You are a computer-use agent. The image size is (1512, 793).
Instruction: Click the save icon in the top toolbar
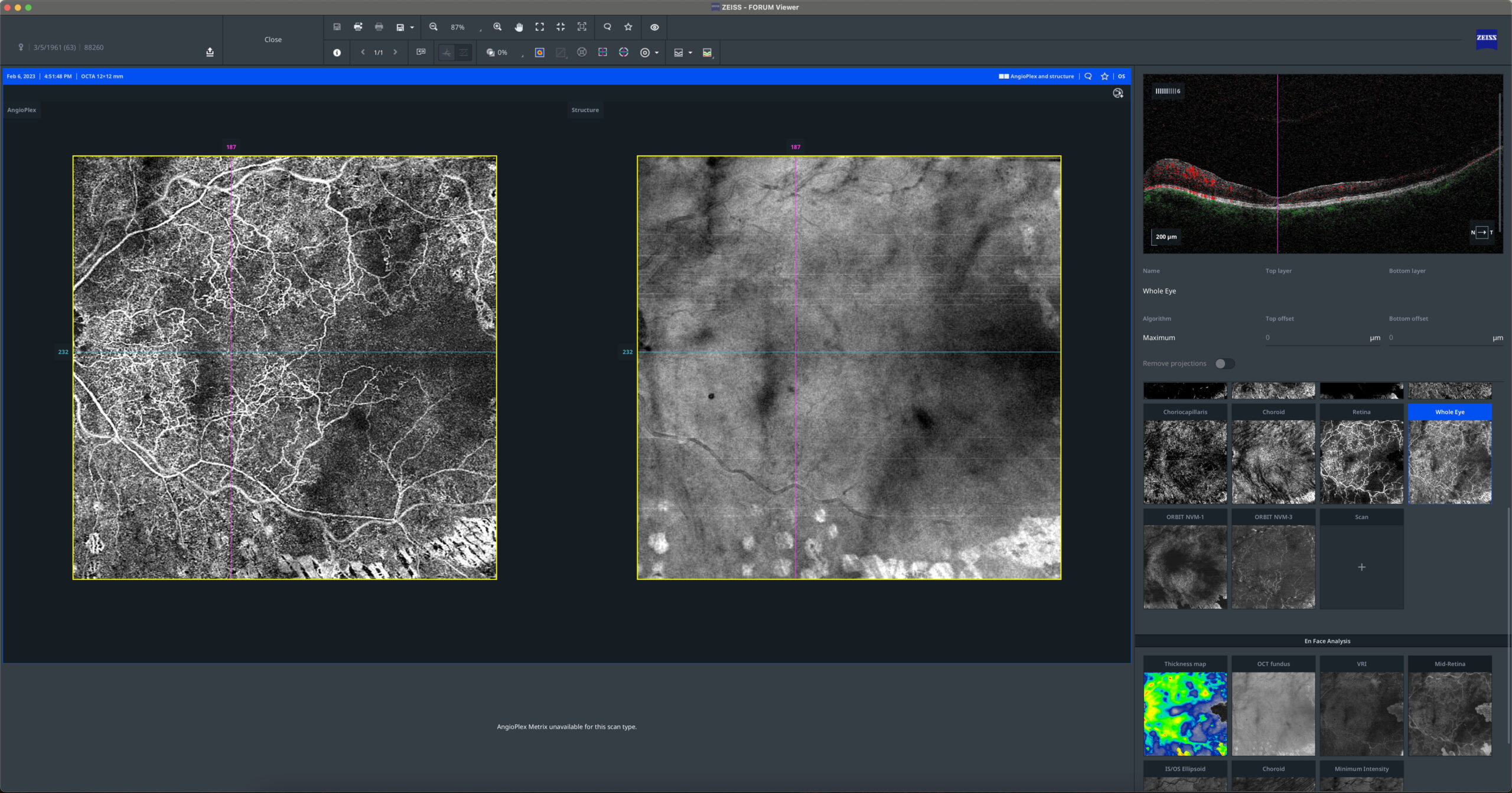click(x=337, y=27)
